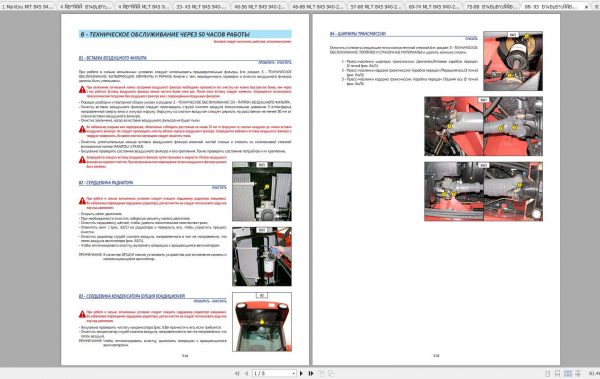Go to the next page

pos(301,373)
